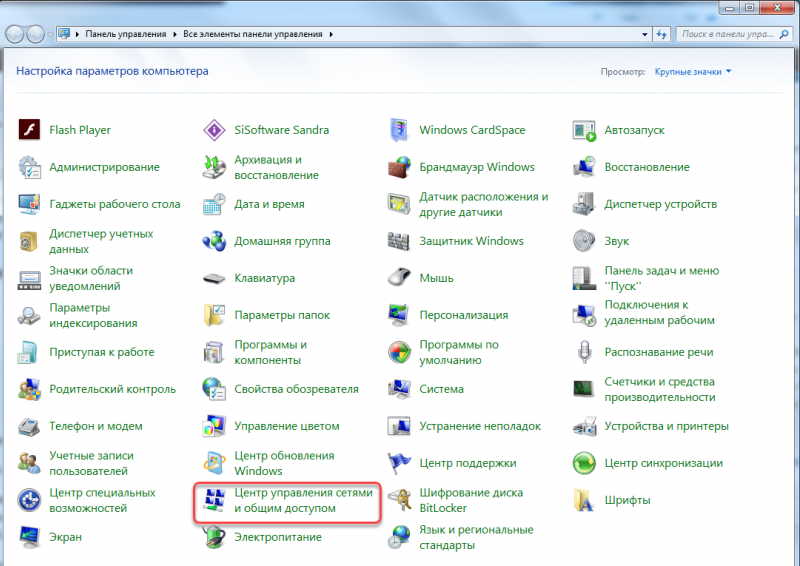
Task: Open Программы и компоненты link
Action: [x=270, y=352]
